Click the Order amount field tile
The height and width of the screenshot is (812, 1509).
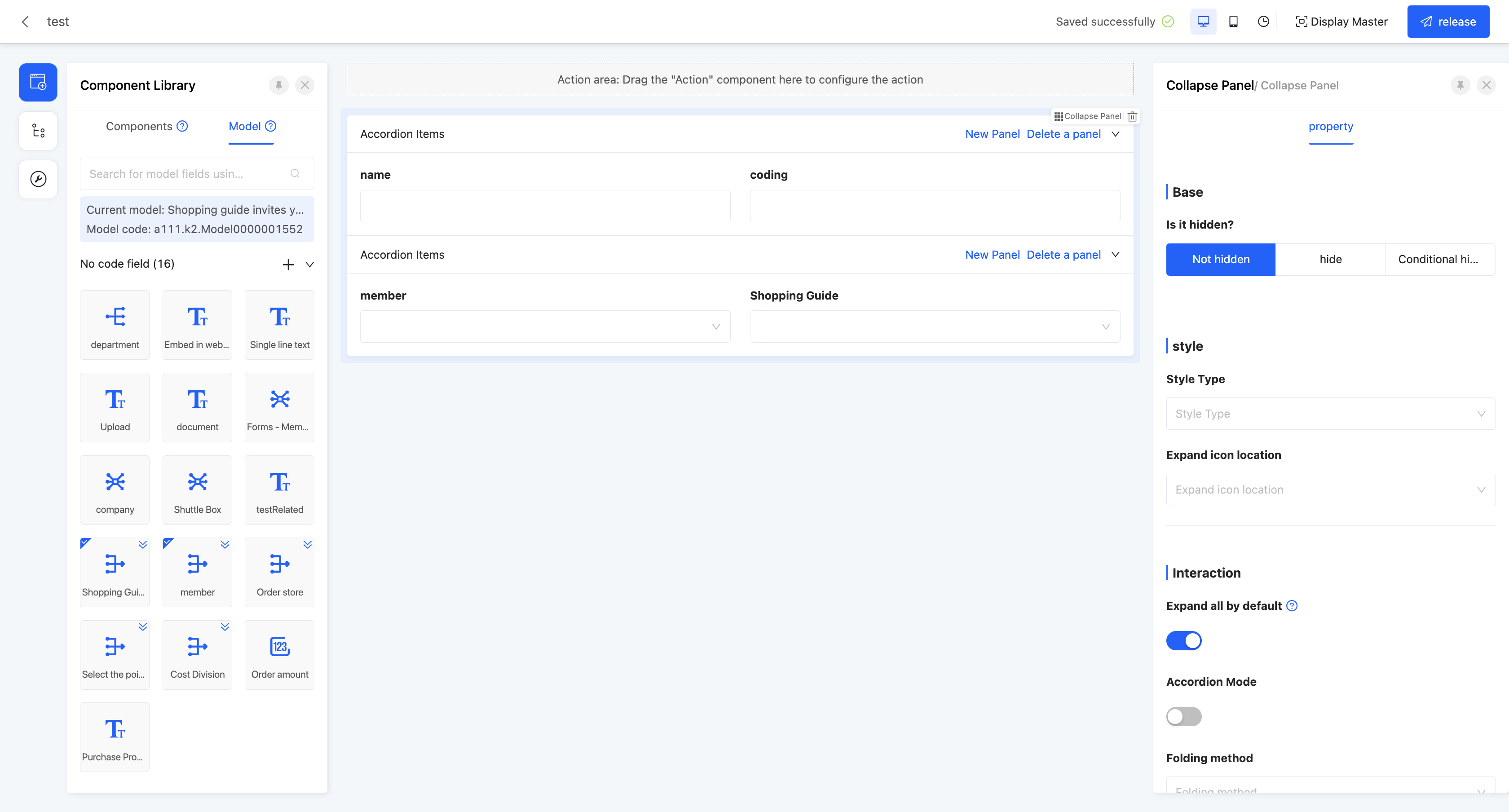(279, 654)
